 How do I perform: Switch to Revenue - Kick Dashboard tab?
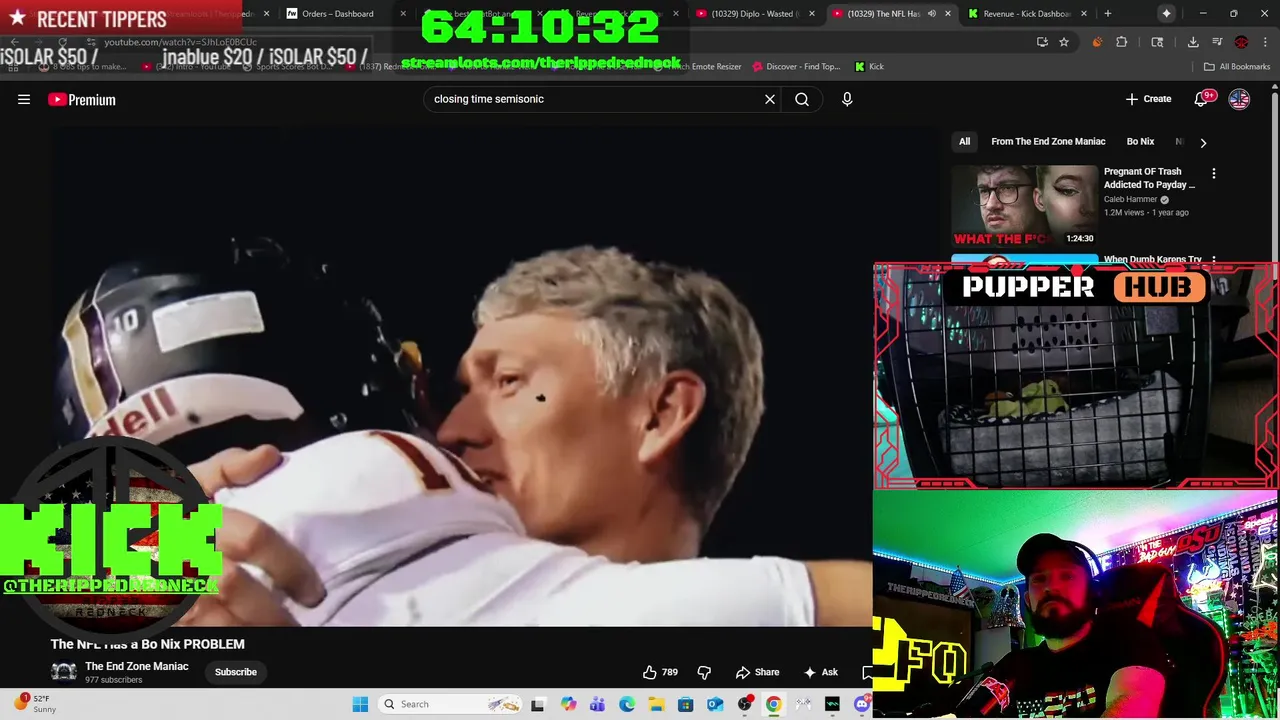click(1026, 14)
